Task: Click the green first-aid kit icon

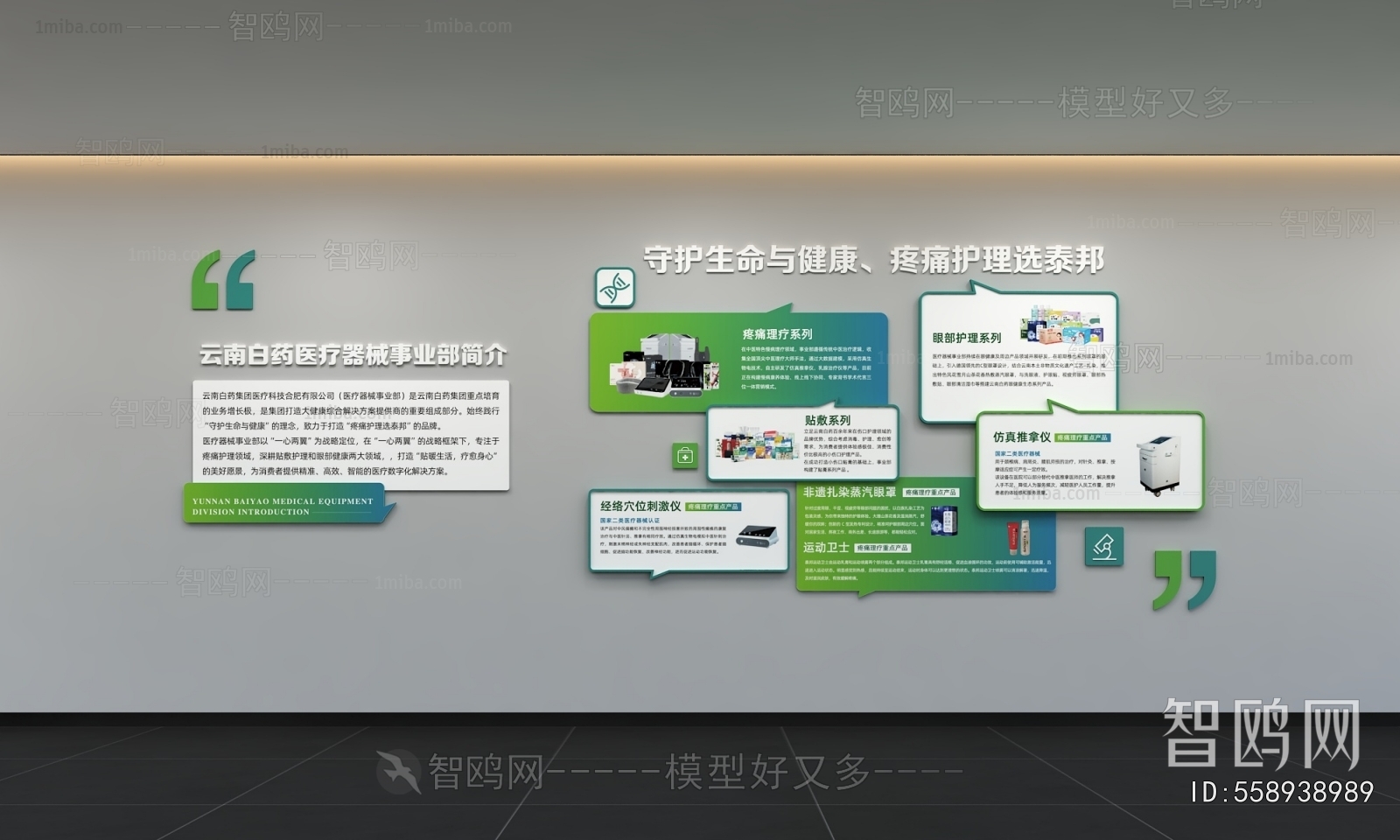Action: point(685,456)
